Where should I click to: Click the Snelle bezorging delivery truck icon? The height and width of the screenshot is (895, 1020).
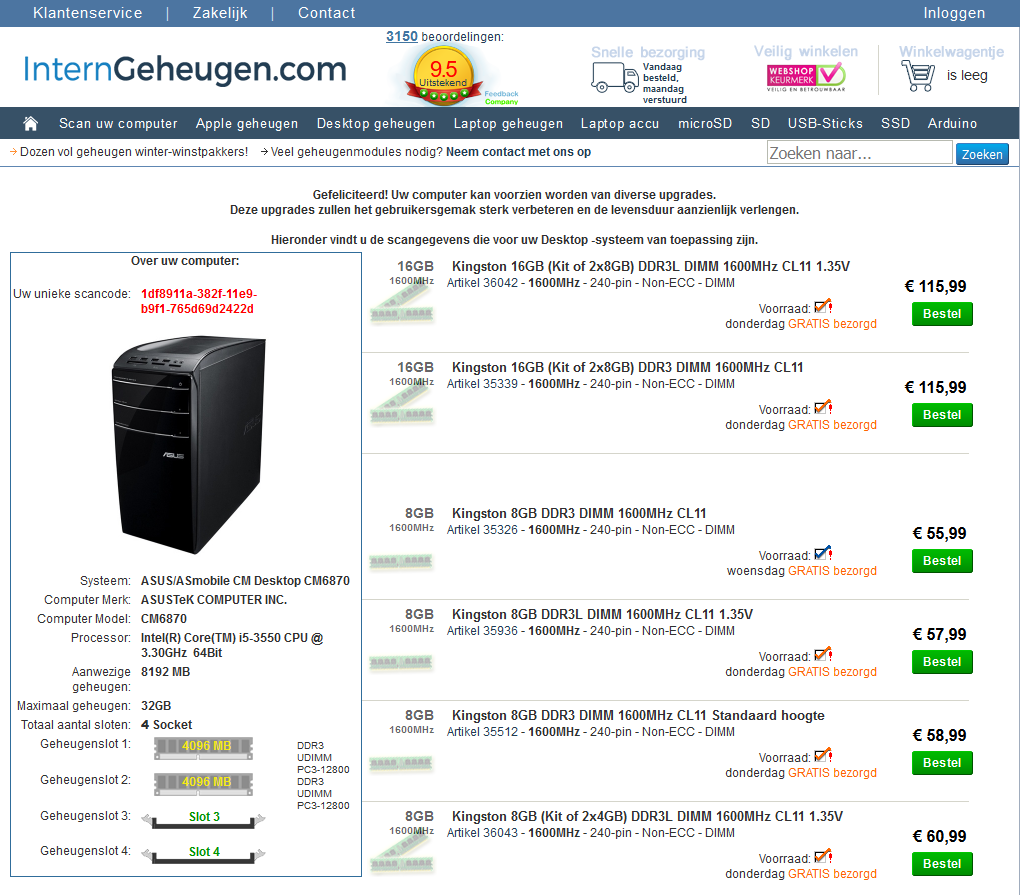614,74
